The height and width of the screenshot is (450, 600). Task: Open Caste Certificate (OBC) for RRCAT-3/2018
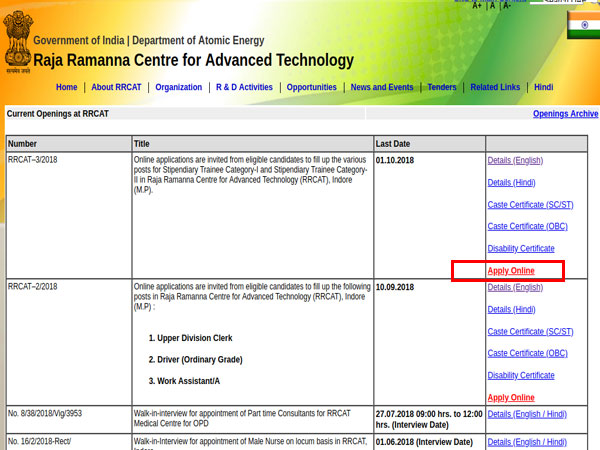(527, 227)
